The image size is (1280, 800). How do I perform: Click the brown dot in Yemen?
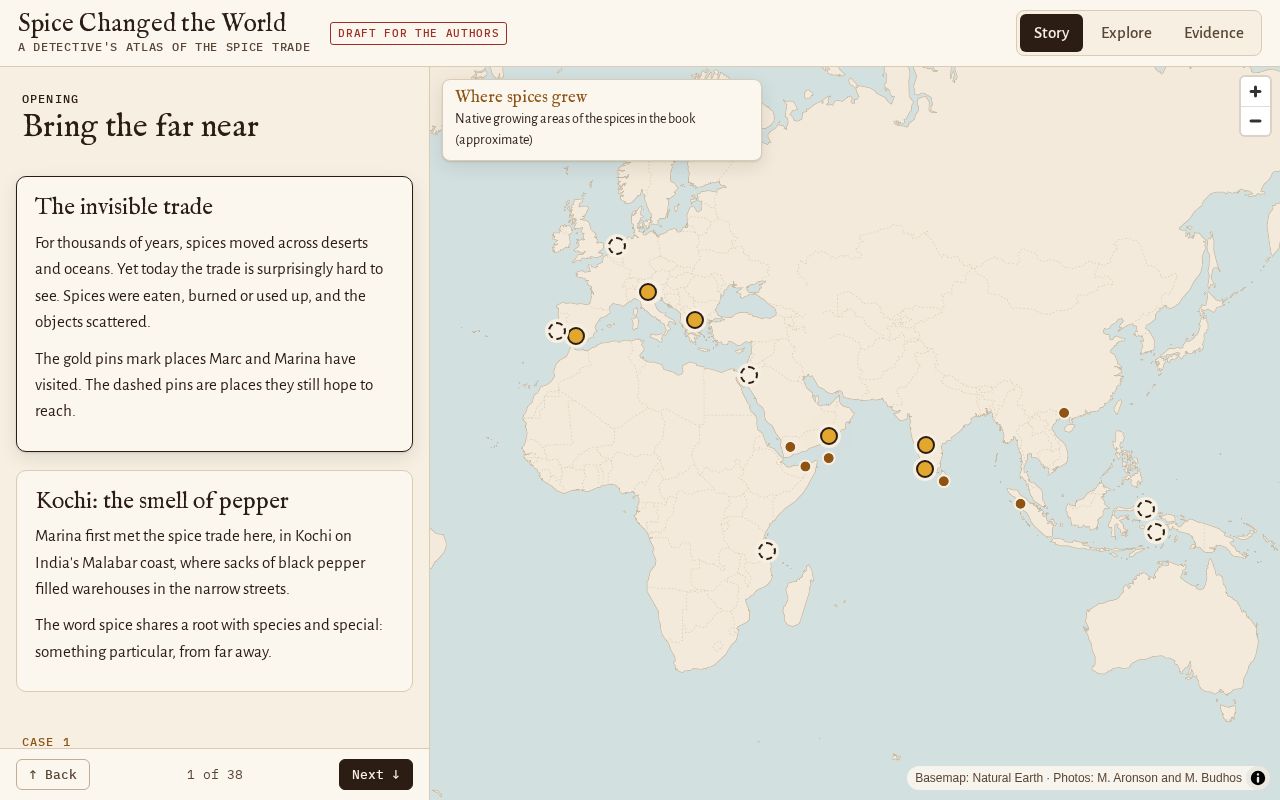[790, 448]
